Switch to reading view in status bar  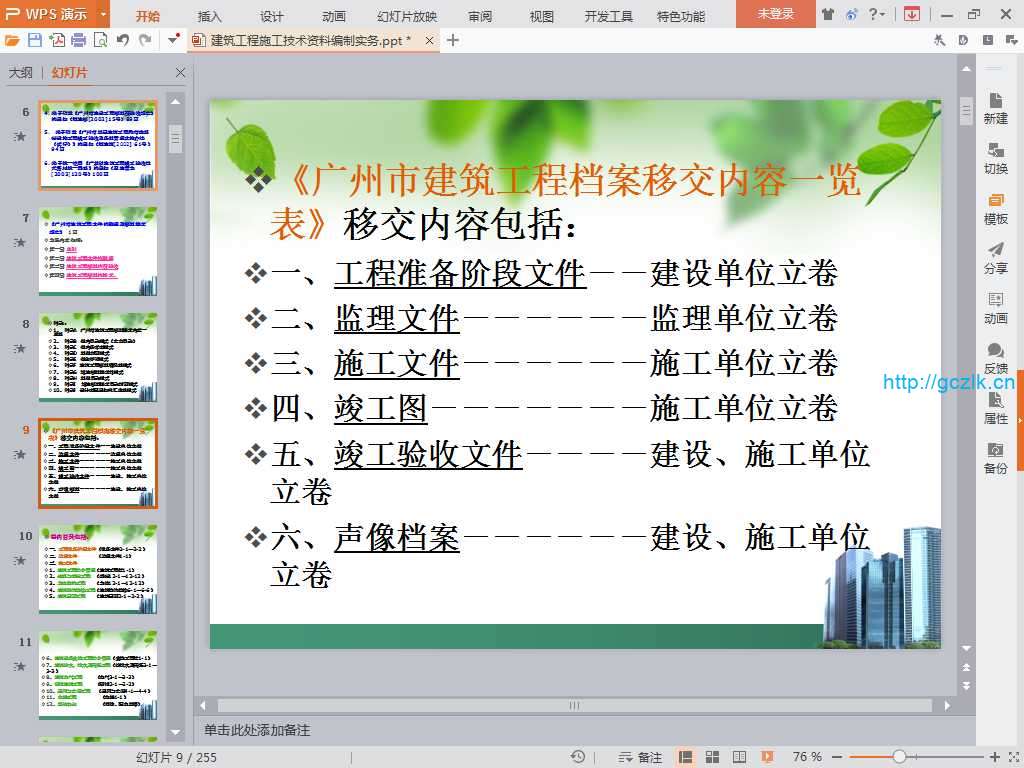click(739, 757)
